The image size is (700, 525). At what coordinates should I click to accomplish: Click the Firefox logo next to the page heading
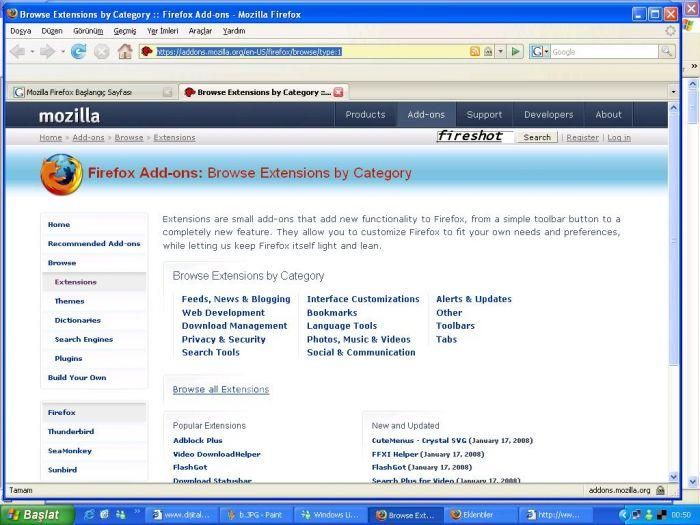61,174
